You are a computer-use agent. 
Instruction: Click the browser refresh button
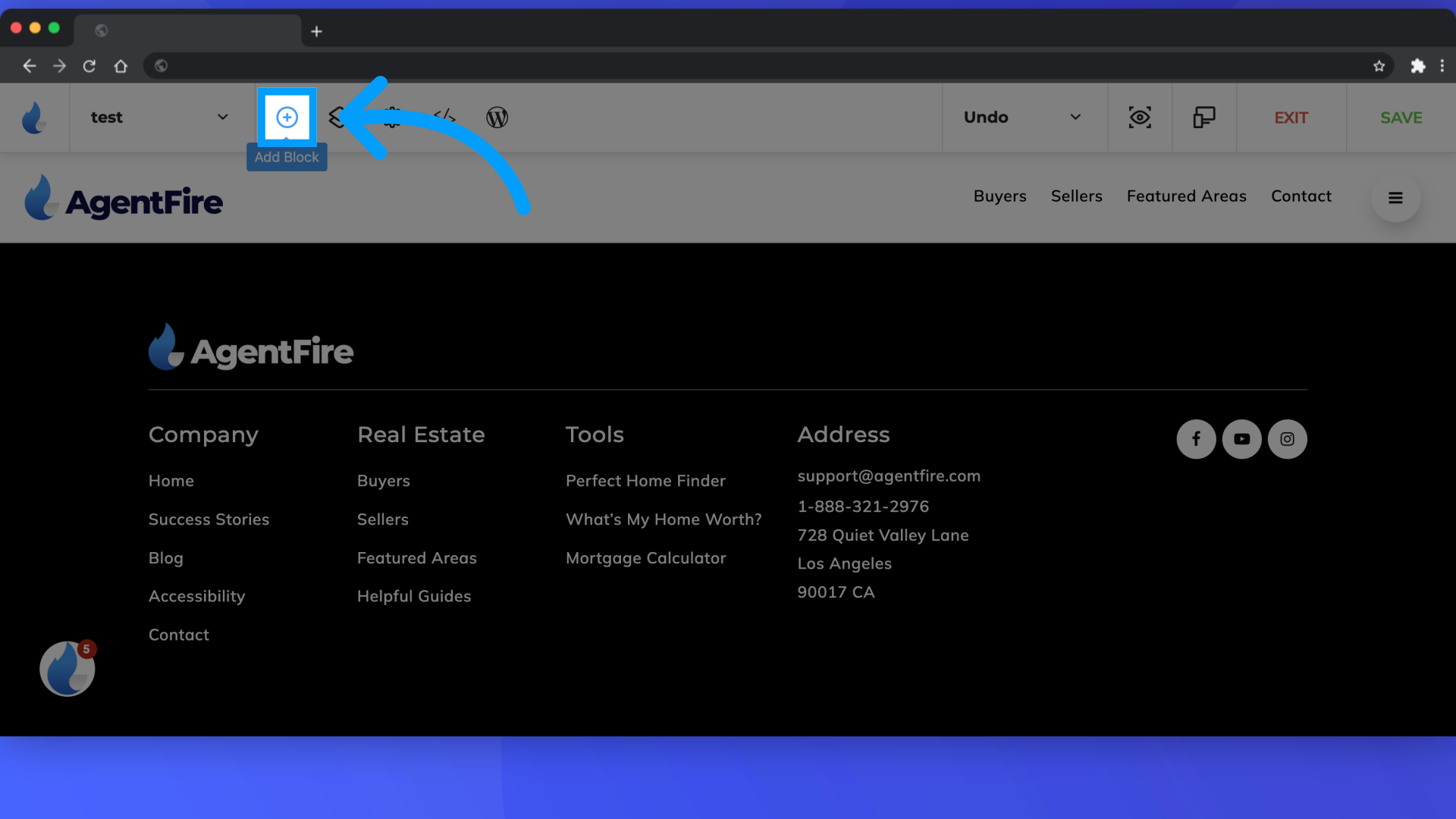[89, 65]
